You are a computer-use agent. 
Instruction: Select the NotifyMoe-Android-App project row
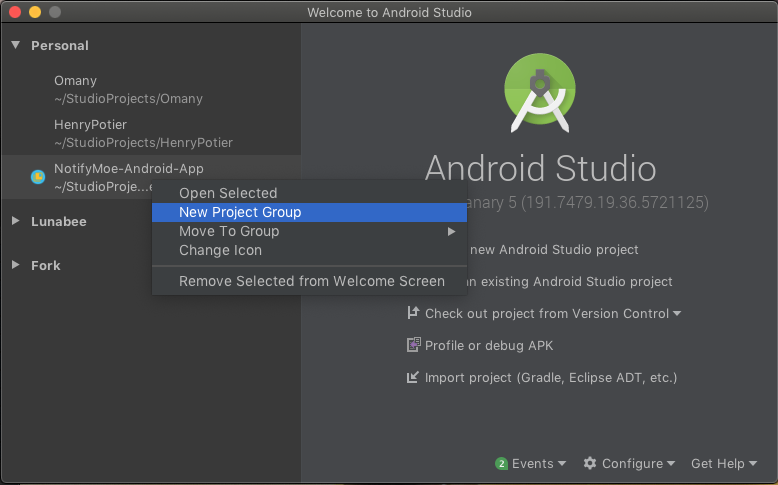(x=151, y=177)
